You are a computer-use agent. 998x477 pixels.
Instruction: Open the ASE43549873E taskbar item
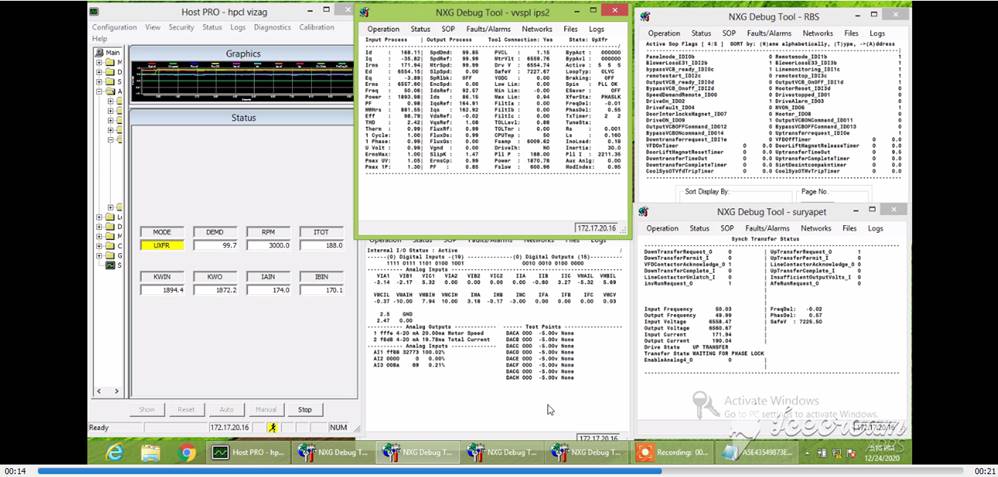757,452
